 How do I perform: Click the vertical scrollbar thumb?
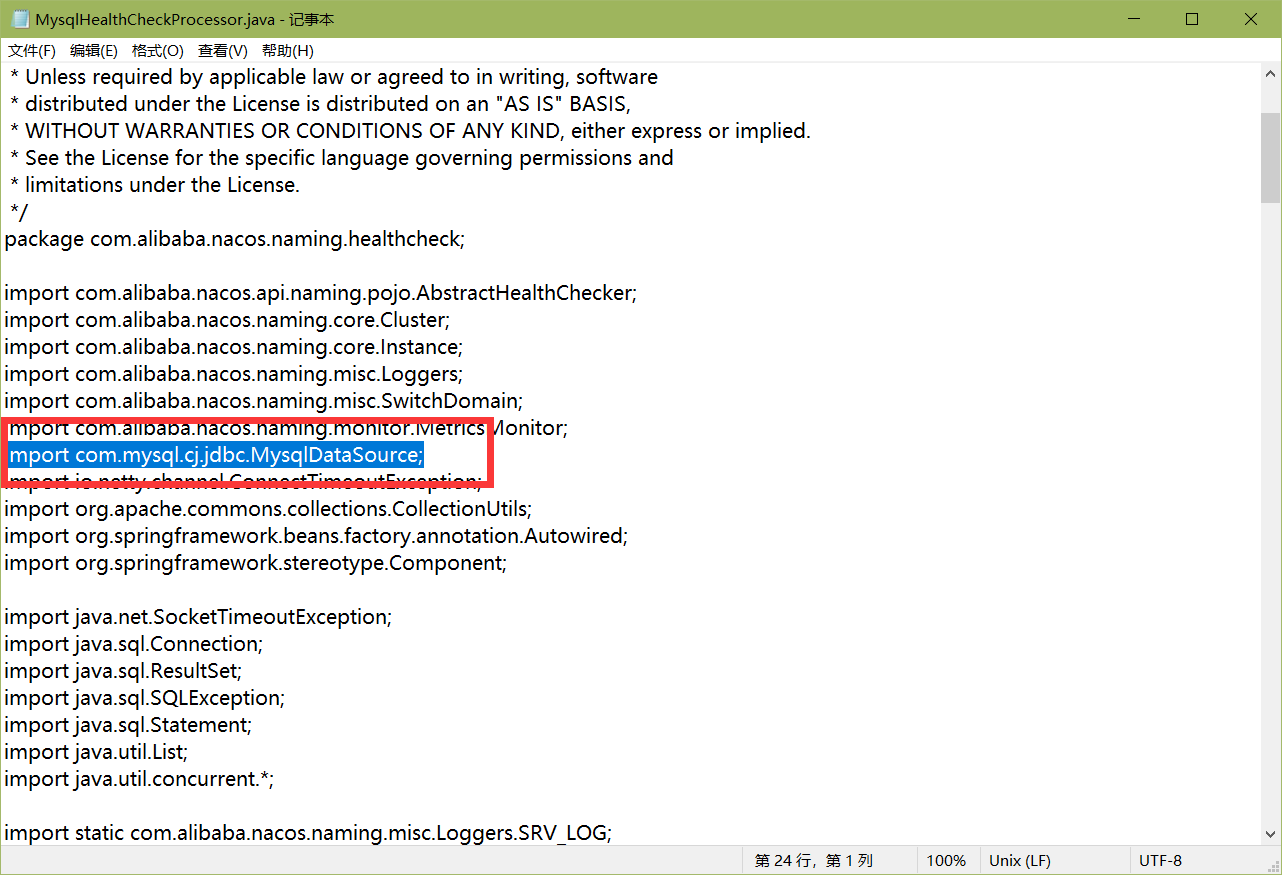(x=1270, y=158)
